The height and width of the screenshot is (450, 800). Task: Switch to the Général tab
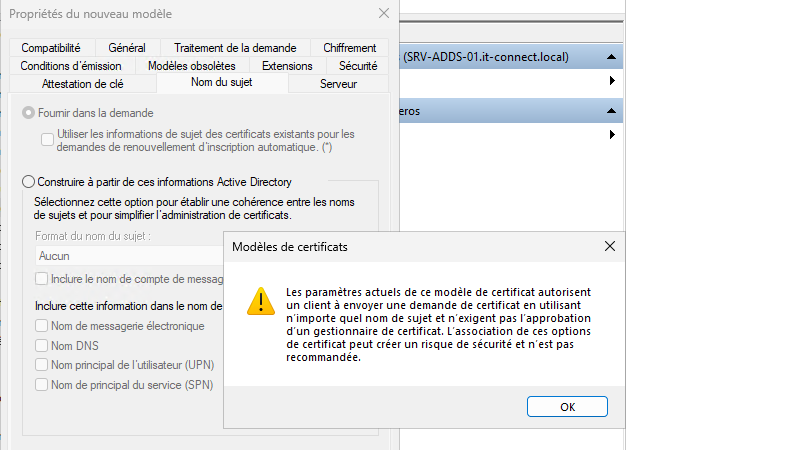click(x=127, y=48)
